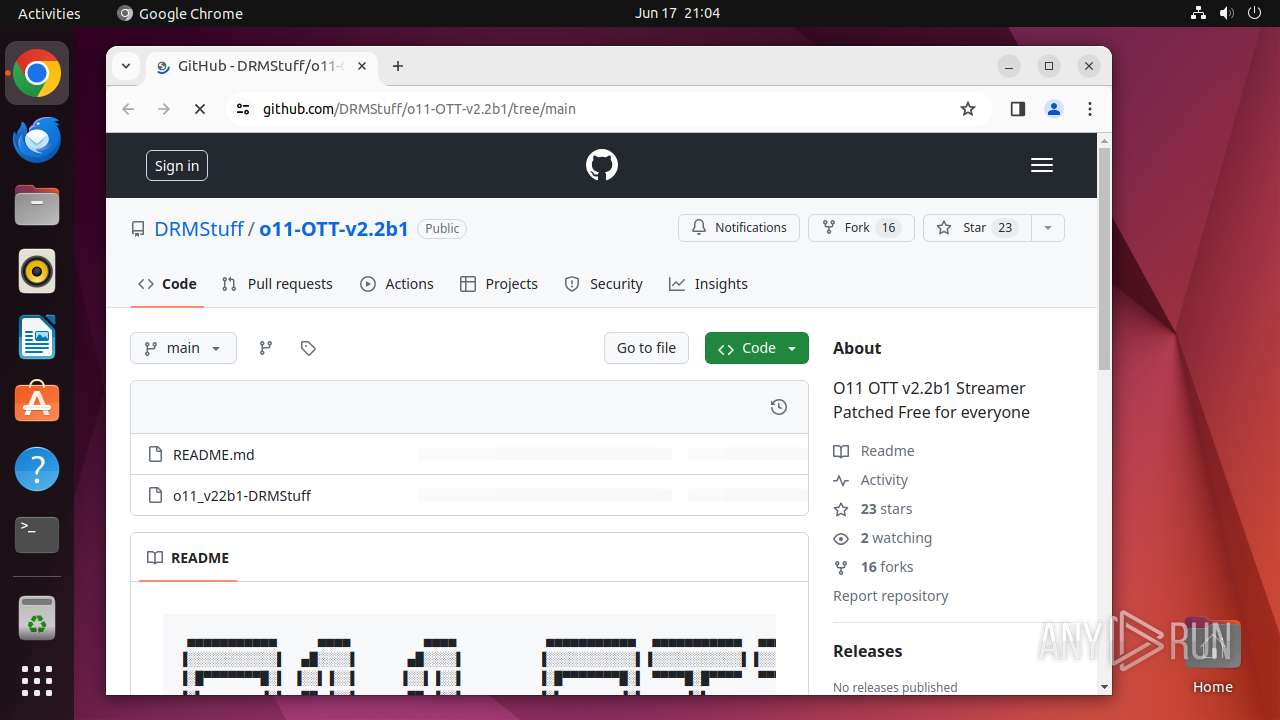Select the README tab
This screenshot has height=720, width=1280.
pos(188,558)
